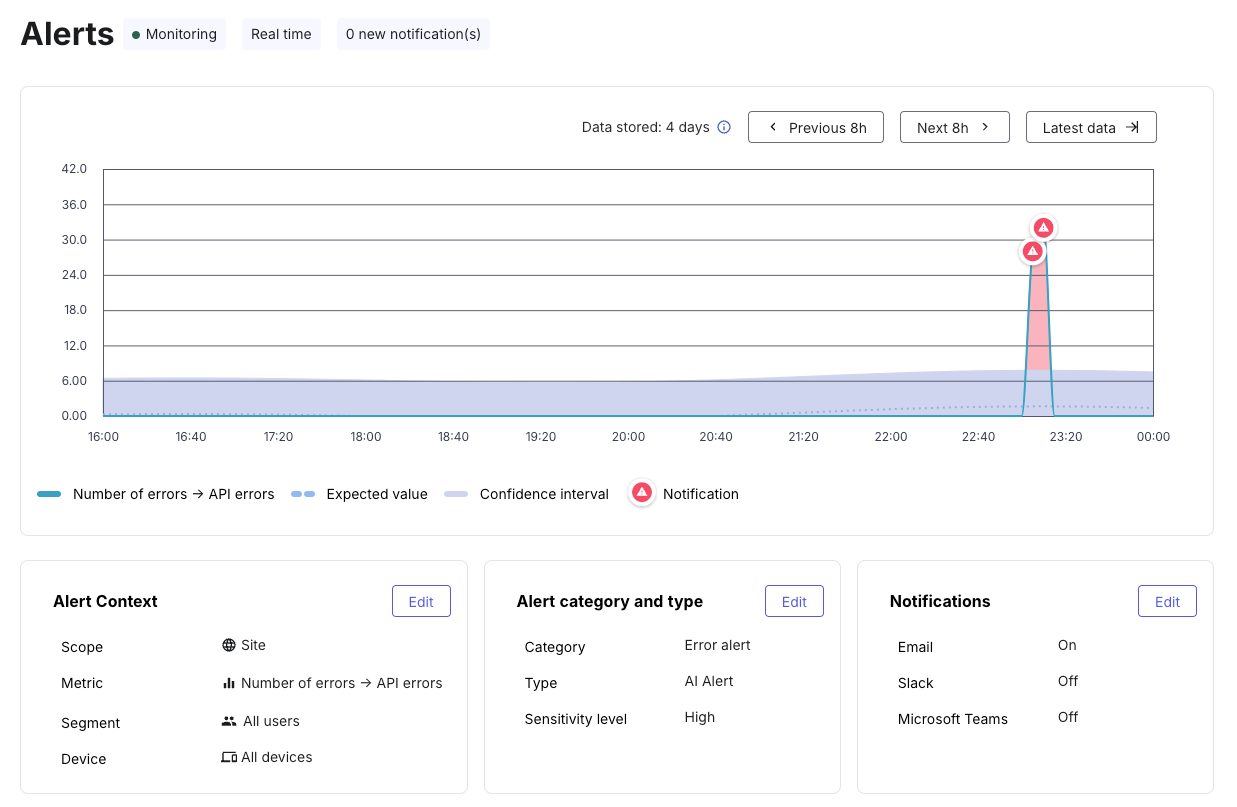Click the Real time badge

click(281, 34)
